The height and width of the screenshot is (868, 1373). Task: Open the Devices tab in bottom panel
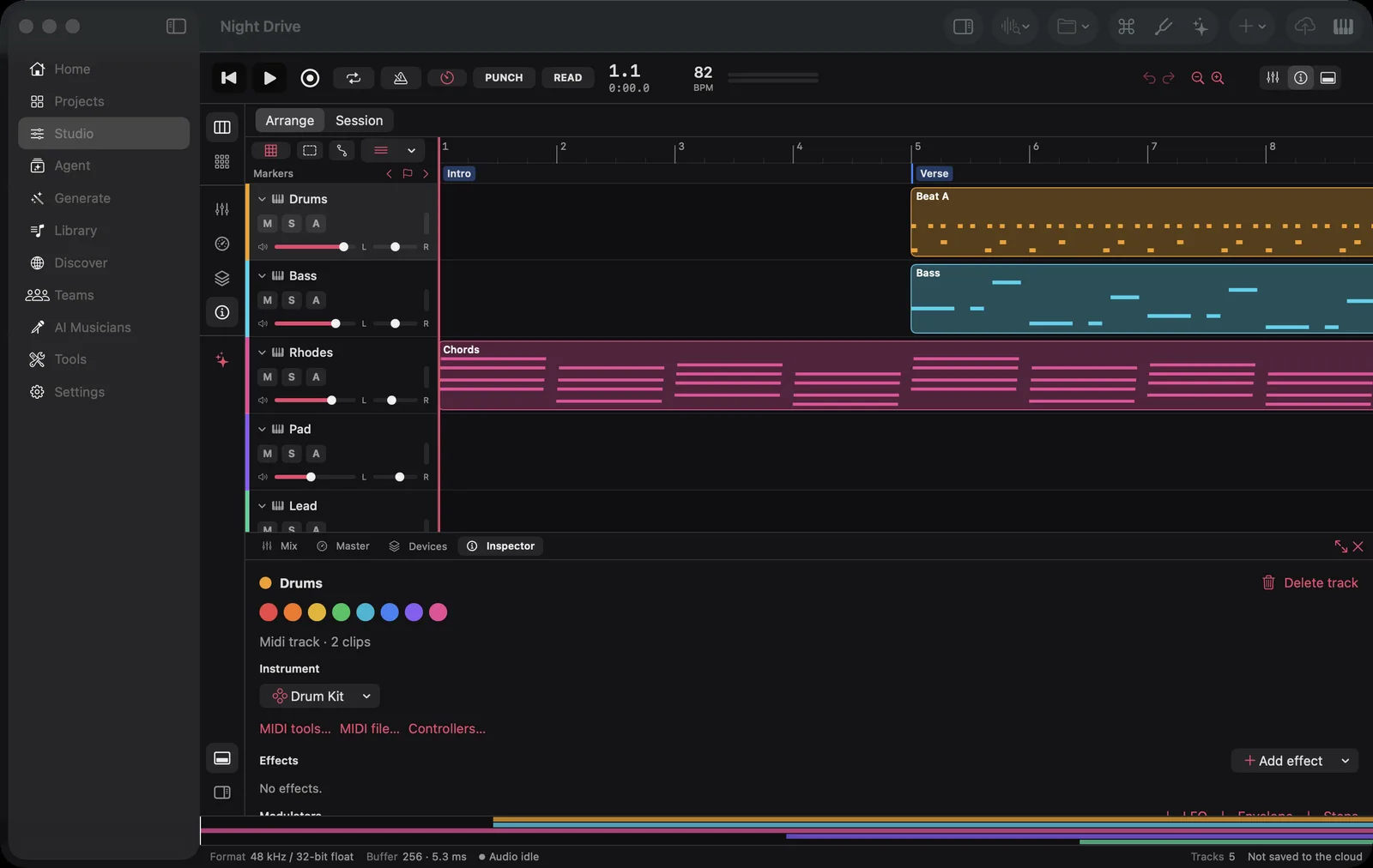[x=418, y=546]
